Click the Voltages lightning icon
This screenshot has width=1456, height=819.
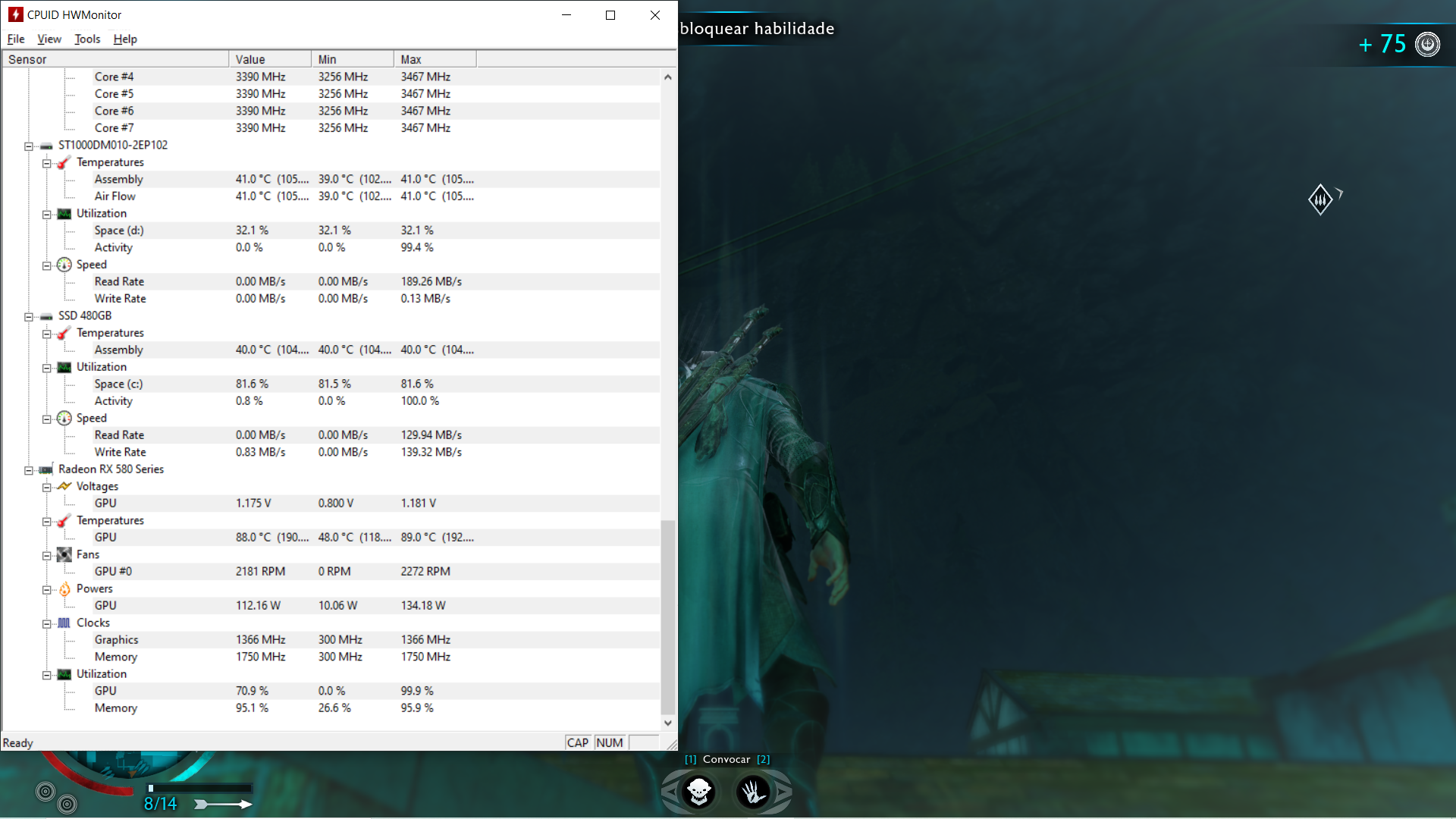click(x=64, y=486)
